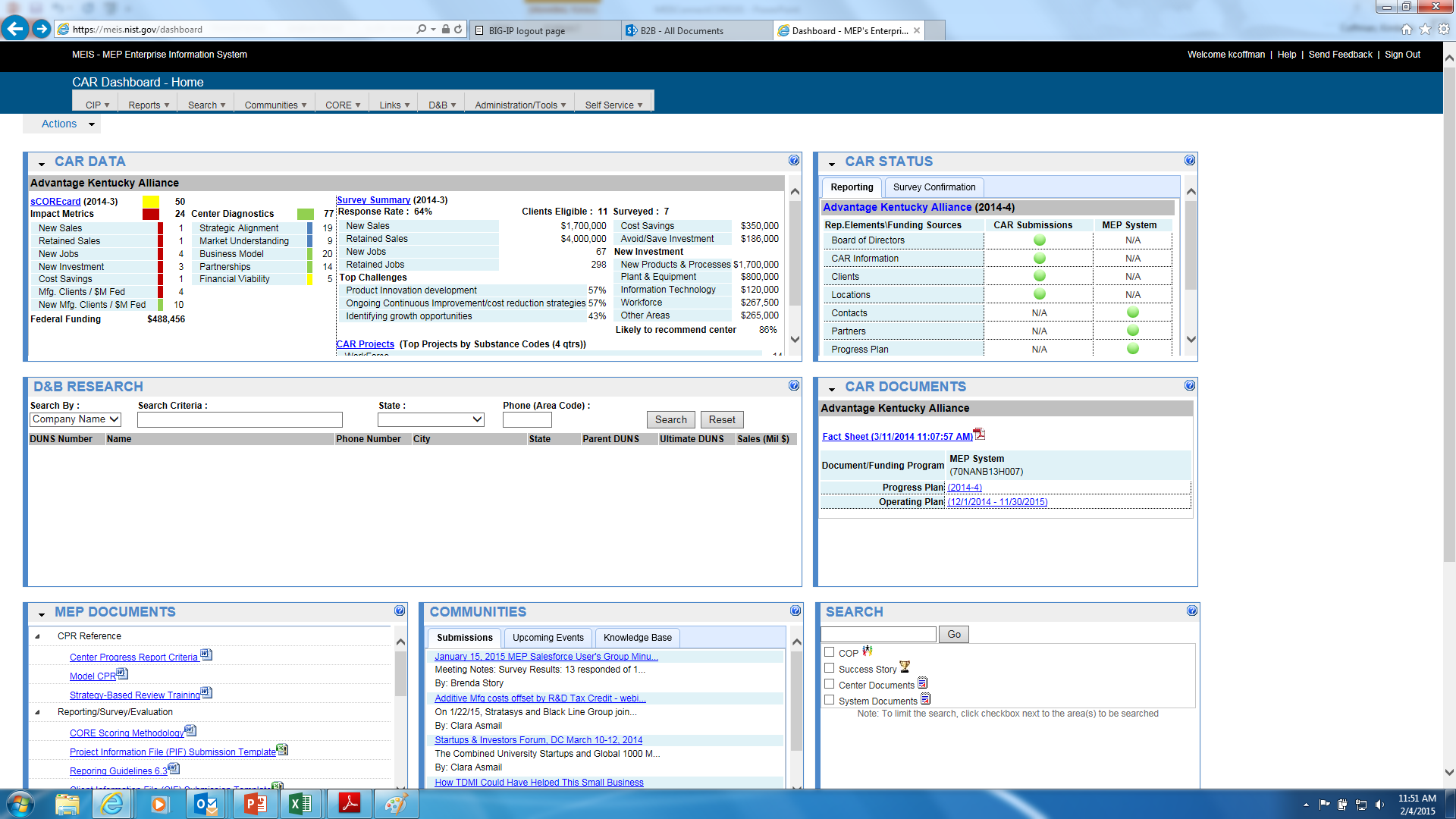This screenshot has height=819, width=1456.
Task: Switch to Survey Confirmation tab
Action: pyautogui.click(x=934, y=187)
